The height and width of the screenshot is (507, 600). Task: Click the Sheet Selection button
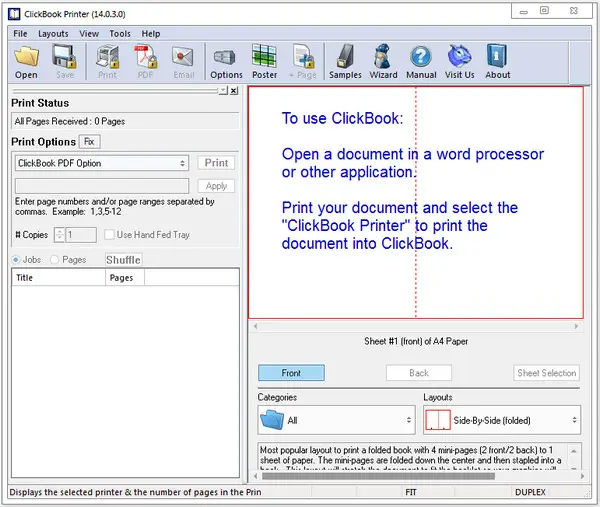click(x=546, y=373)
